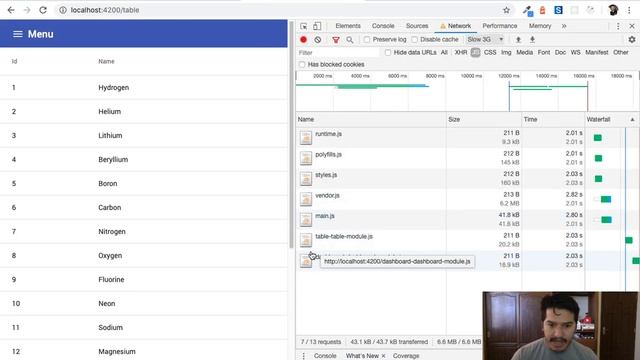Filter requests by Img
The height and width of the screenshot is (360, 640).
tap(506, 53)
